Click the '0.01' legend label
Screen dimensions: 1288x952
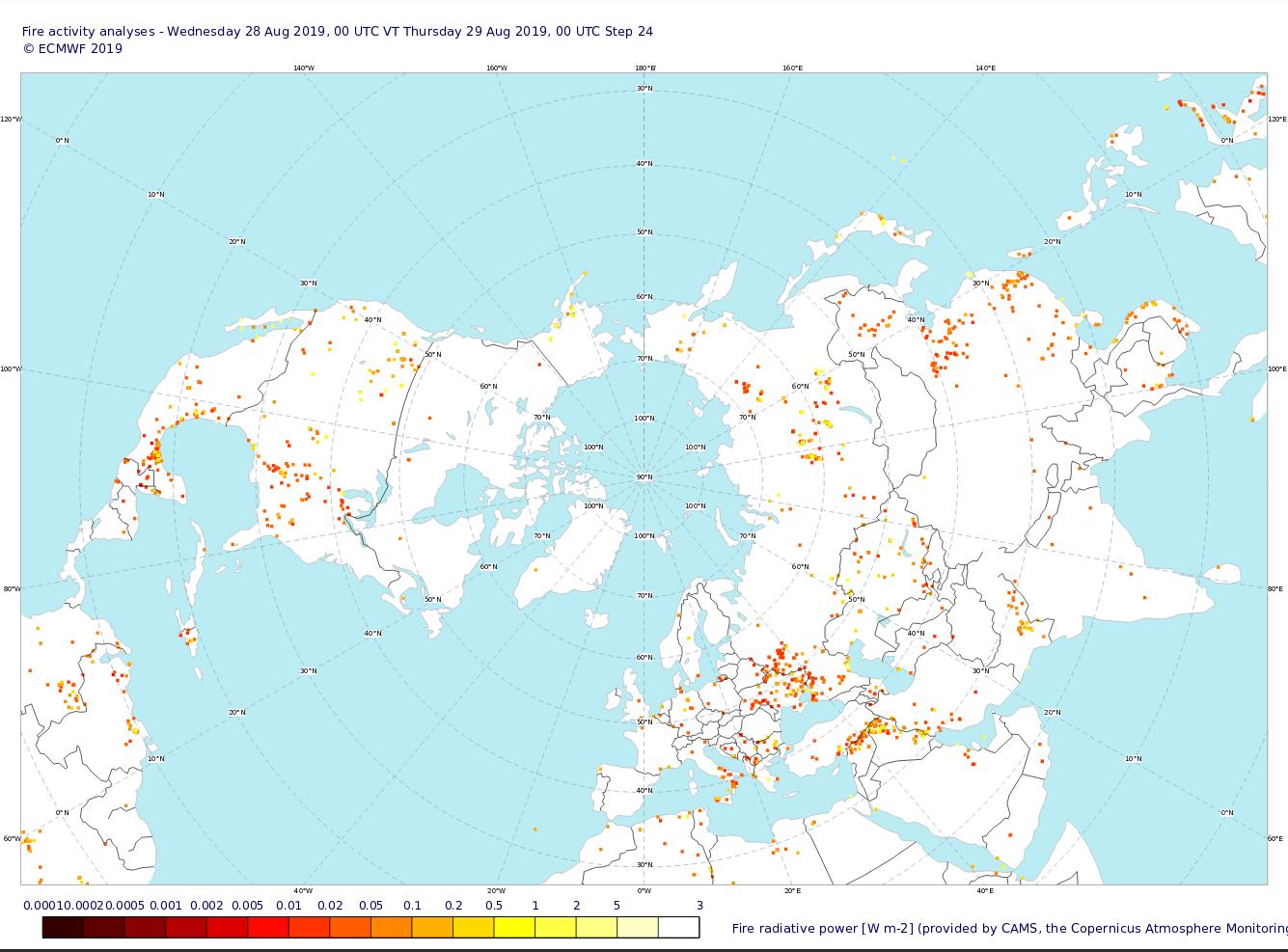(288, 906)
